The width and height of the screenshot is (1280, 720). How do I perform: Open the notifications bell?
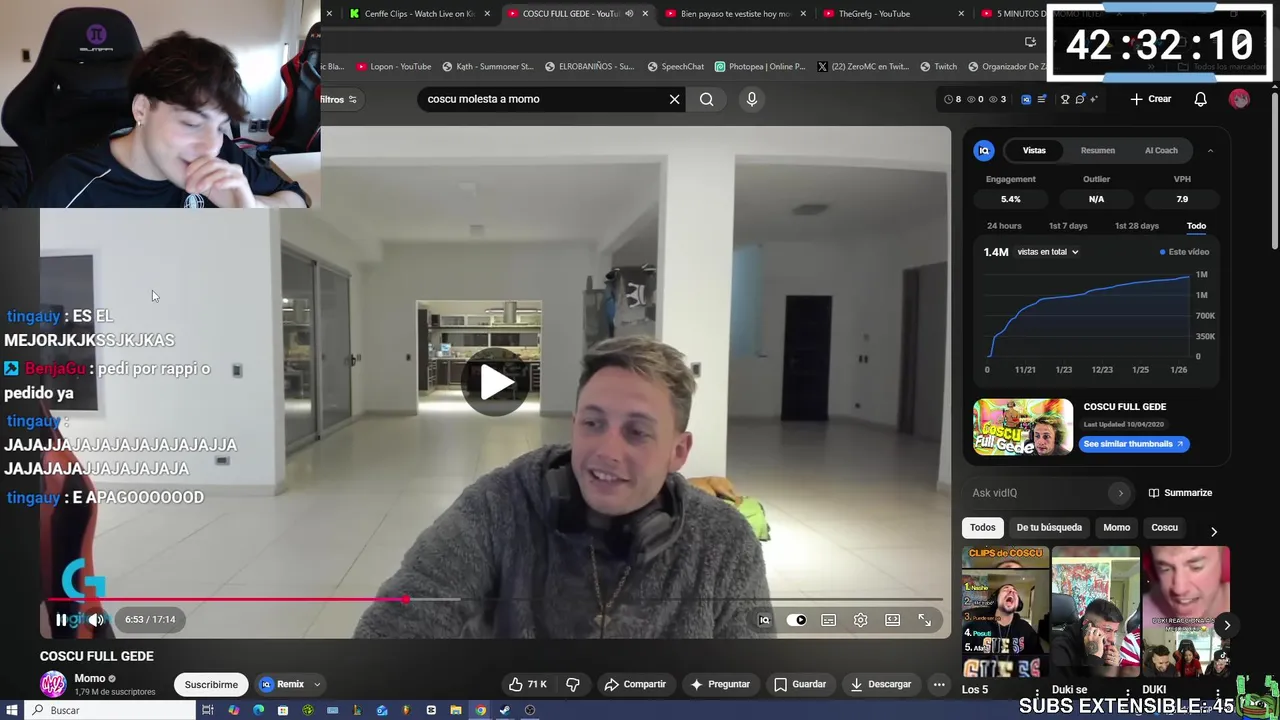[x=1200, y=99]
